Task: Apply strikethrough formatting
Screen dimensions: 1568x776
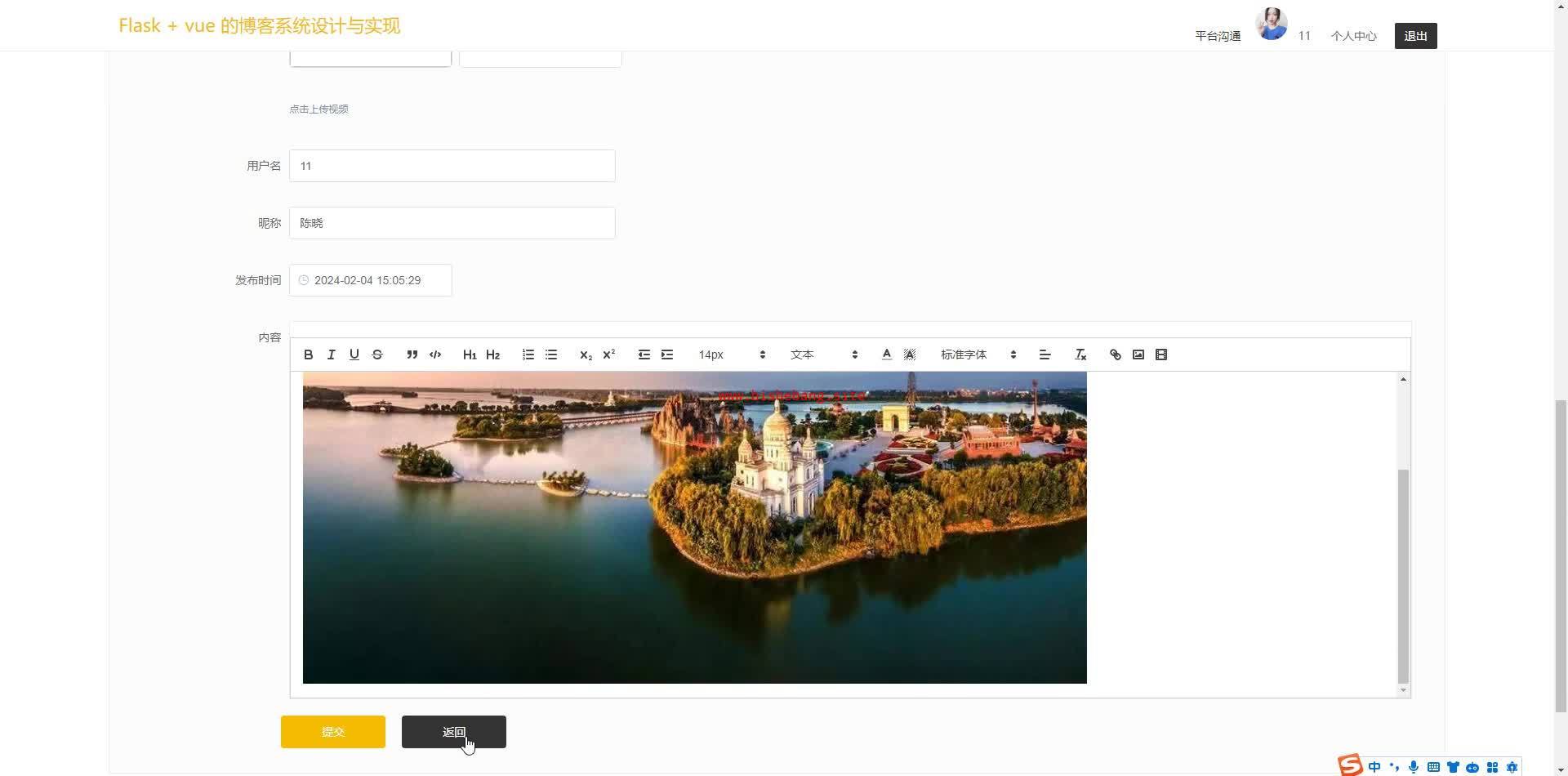Action: [x=377, y=355]
